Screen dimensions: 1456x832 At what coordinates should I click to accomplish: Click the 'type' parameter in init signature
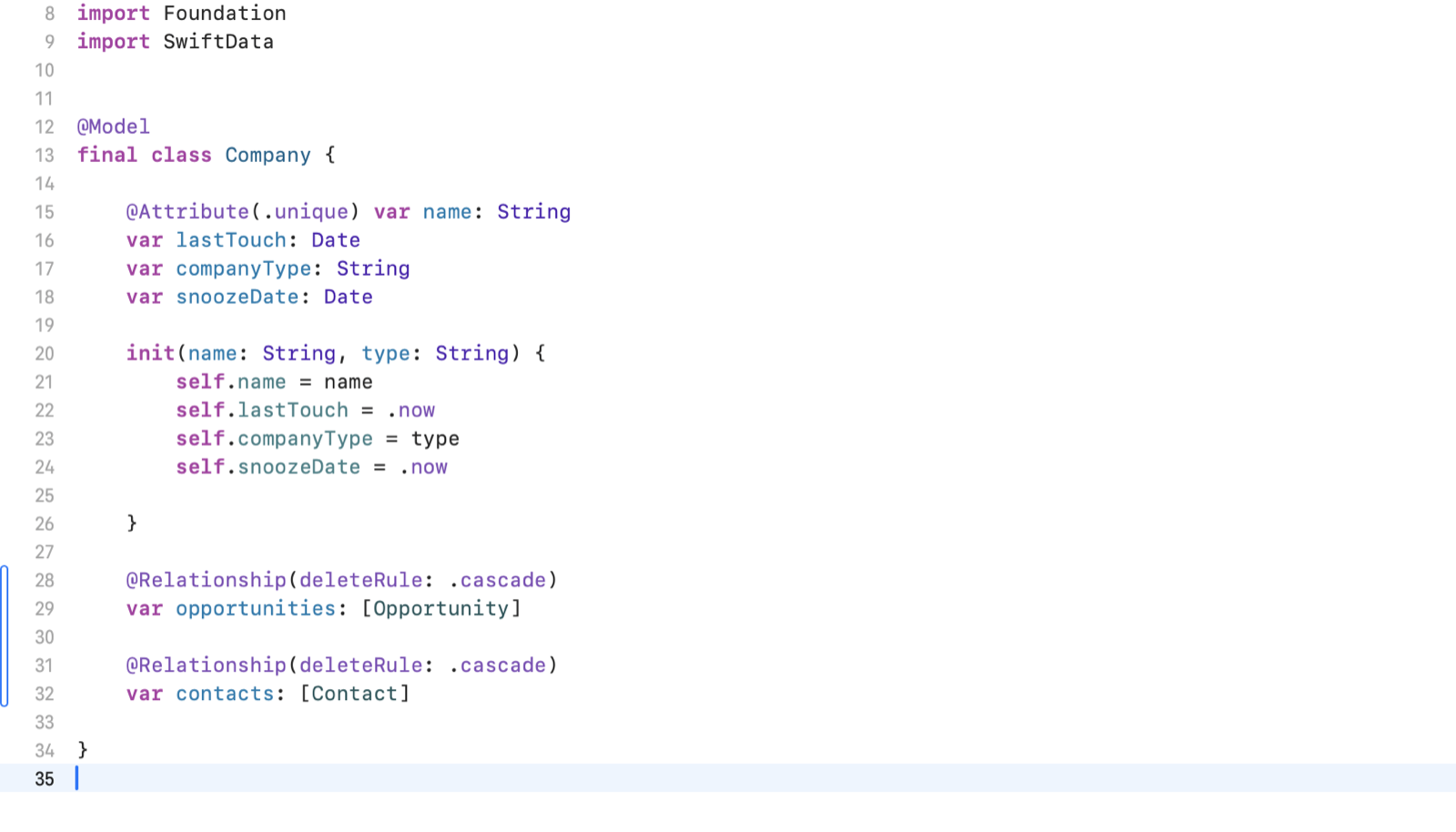click(386, 353)
